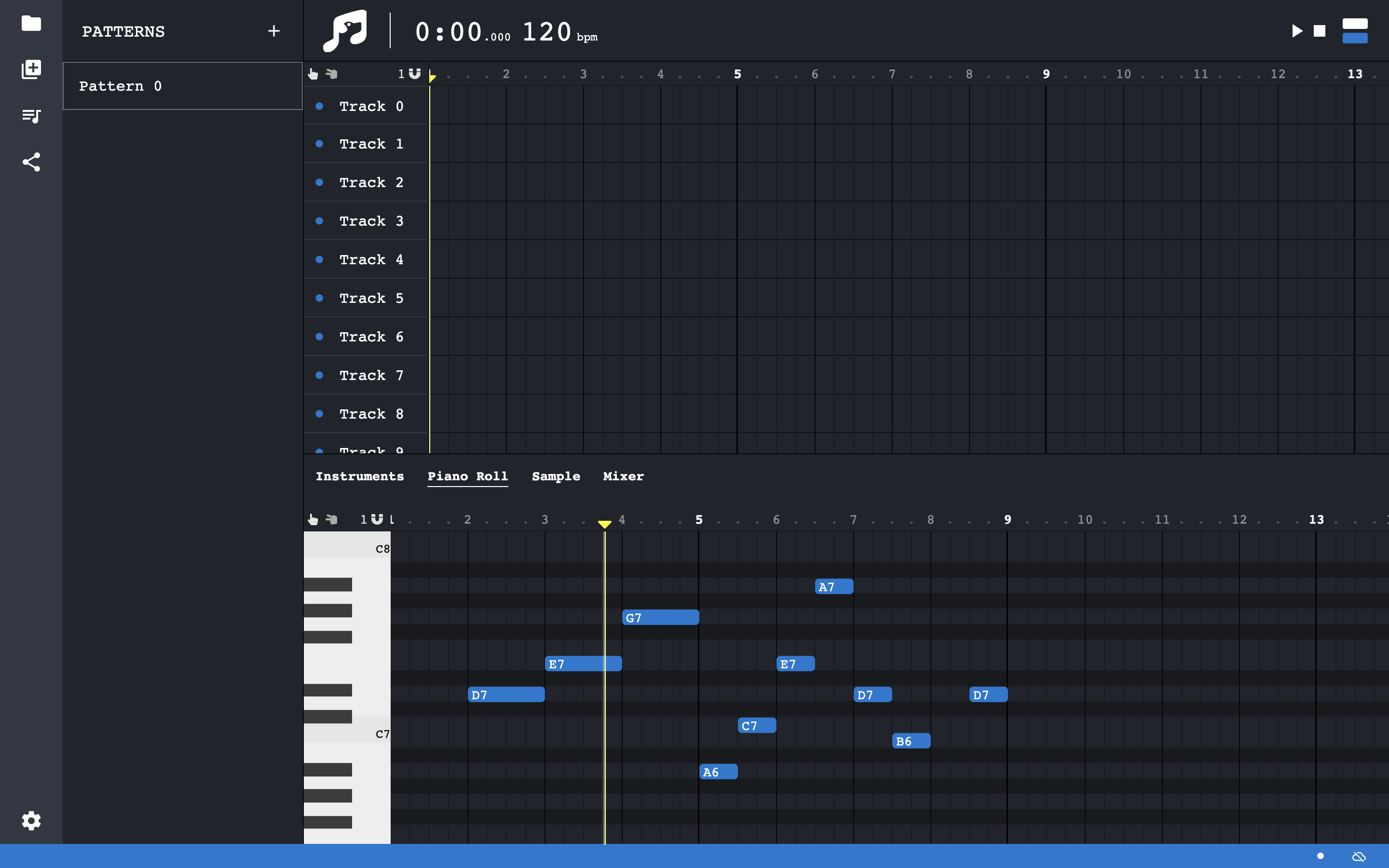
Task: Toggle the blue dot on Track 4
Action: (319, 259)
